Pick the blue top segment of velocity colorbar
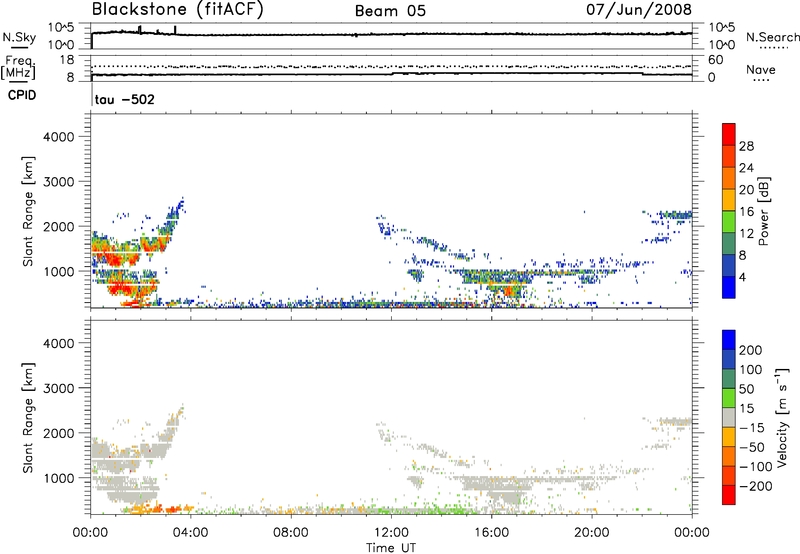This screenshot has height=554, width=800. pos(729,340)
